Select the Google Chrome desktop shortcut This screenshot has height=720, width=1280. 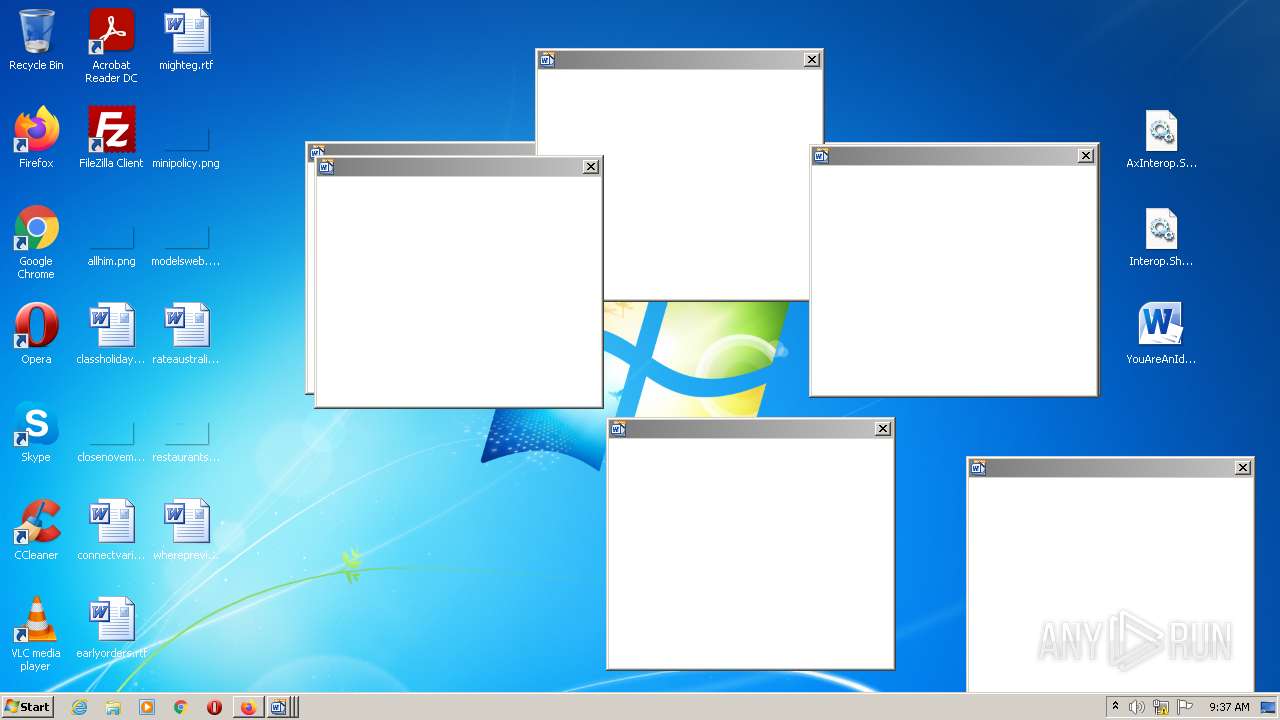pos(36,243)
